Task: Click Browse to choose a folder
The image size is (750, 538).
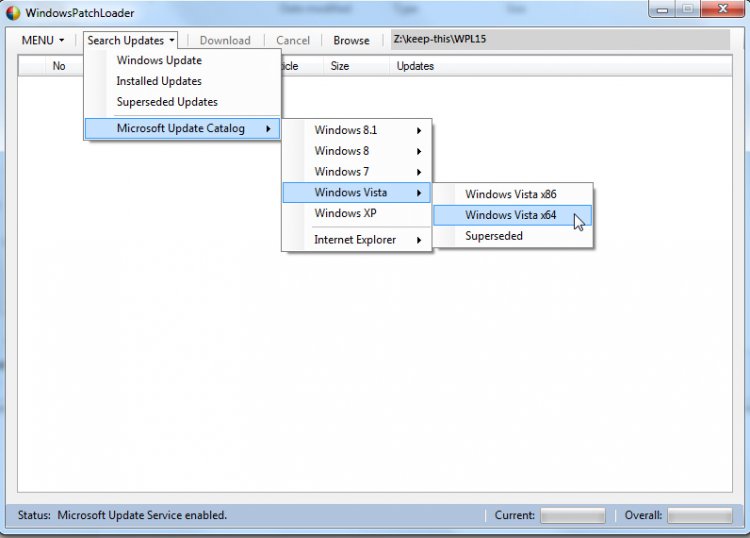Action: [x=351, y=40]
